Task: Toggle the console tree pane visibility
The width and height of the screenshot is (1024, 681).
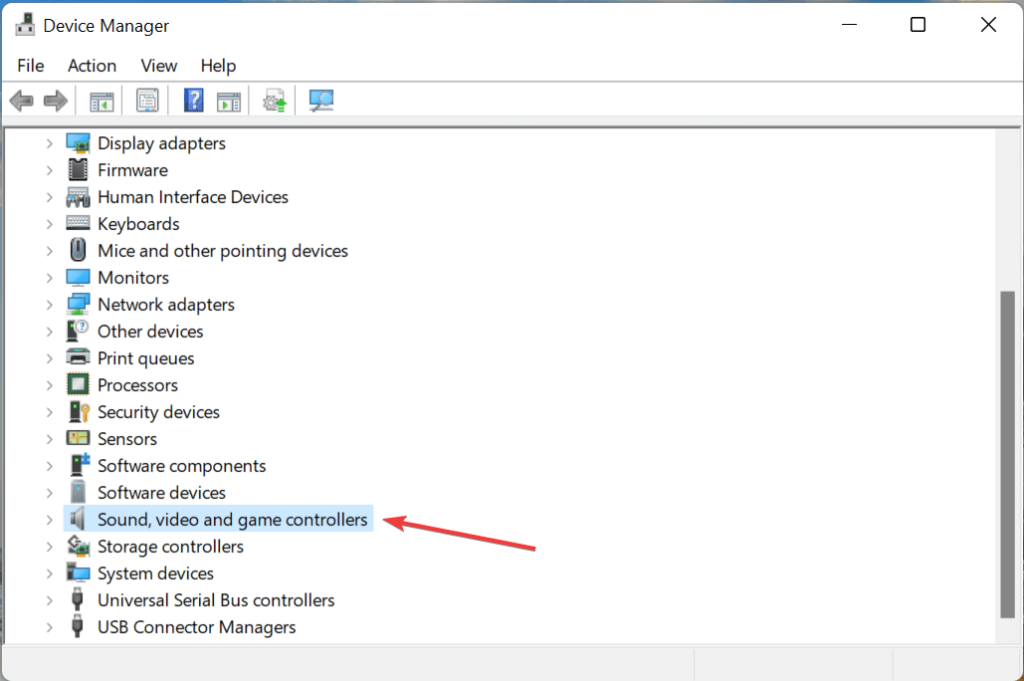Action: coord(100,100)
